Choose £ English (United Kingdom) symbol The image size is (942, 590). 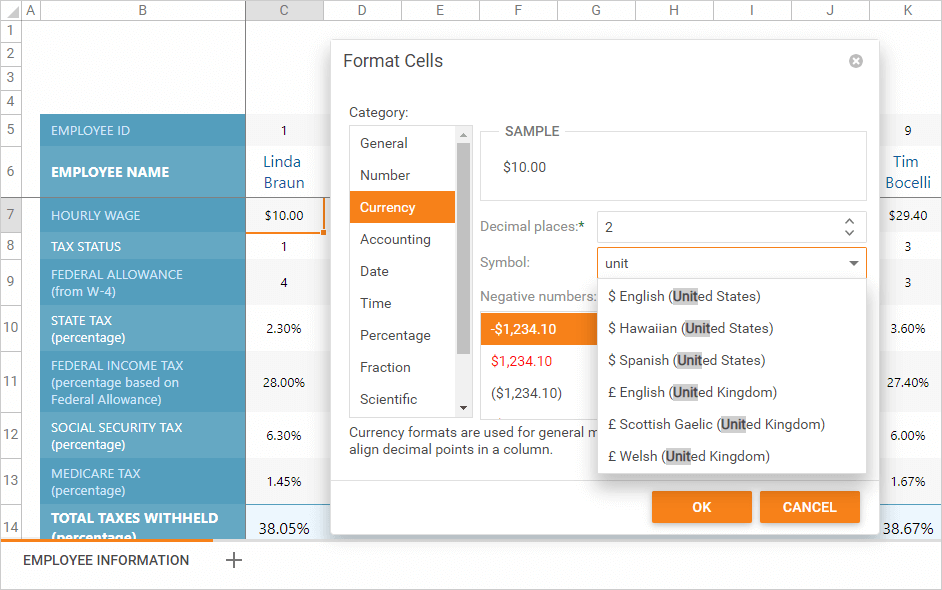coord(732,392)
